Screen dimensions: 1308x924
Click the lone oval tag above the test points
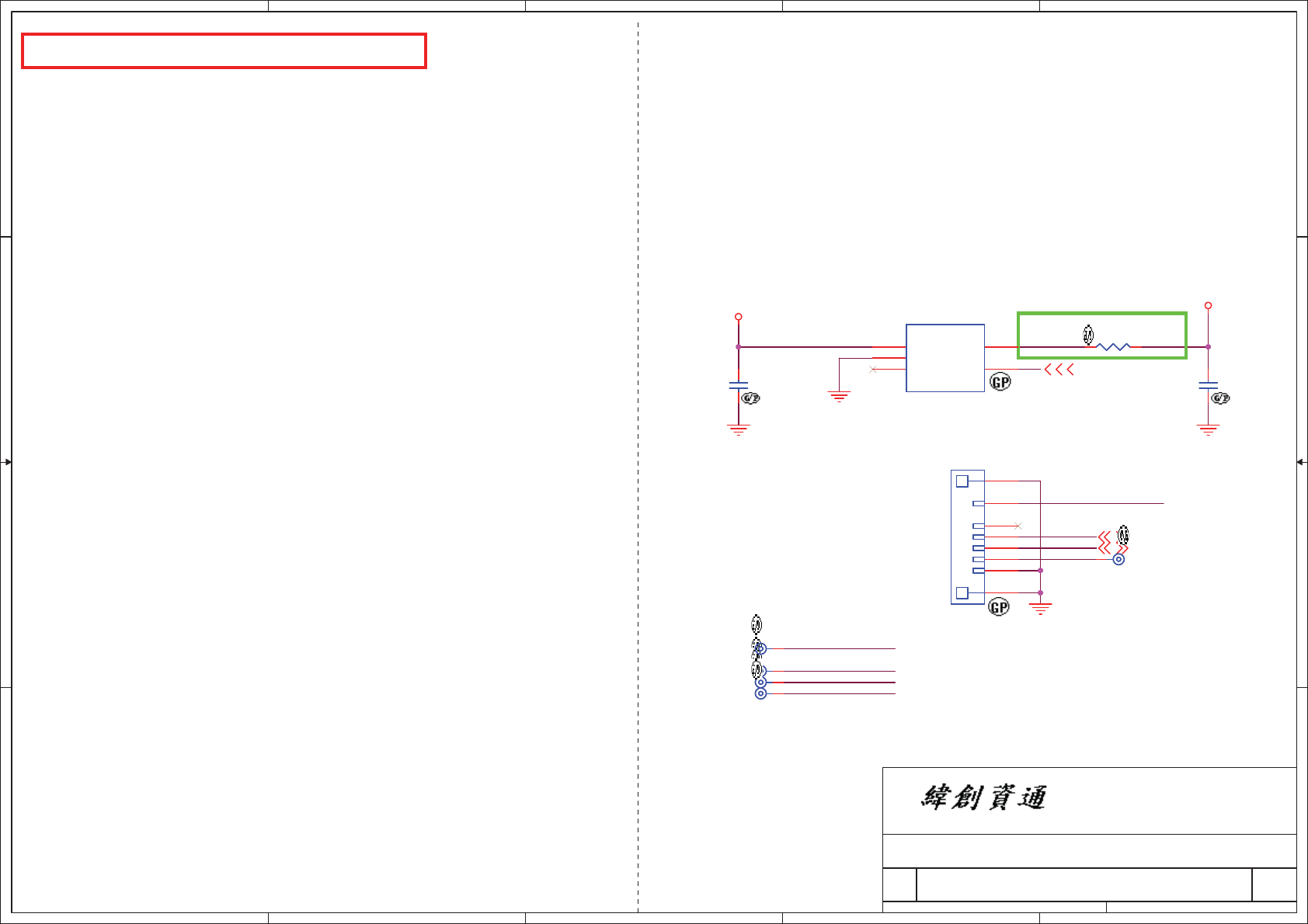click(757, 624)
